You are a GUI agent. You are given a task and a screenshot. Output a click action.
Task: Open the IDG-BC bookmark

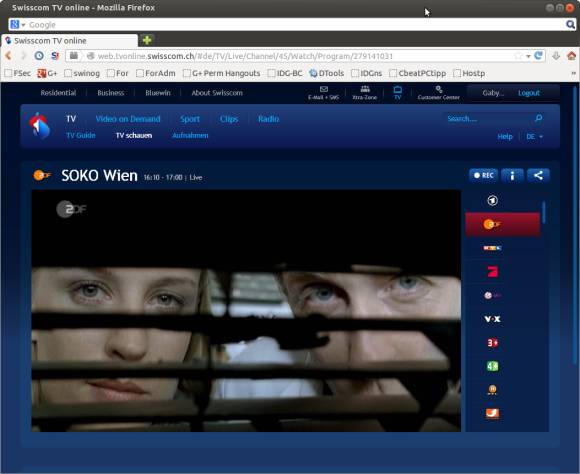coord(285,73)
